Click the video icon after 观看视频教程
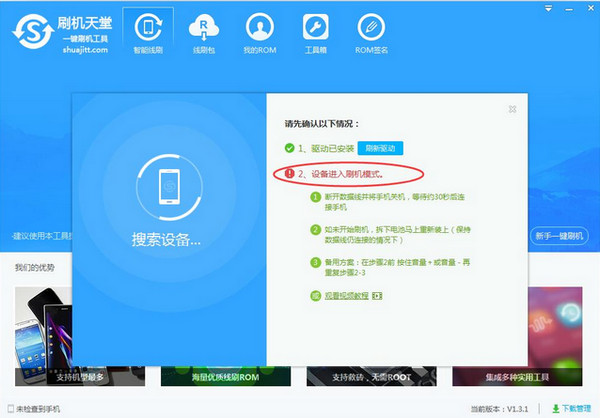Screen dimensions: 600x418 pyautogui.click(x=377, y=296)
